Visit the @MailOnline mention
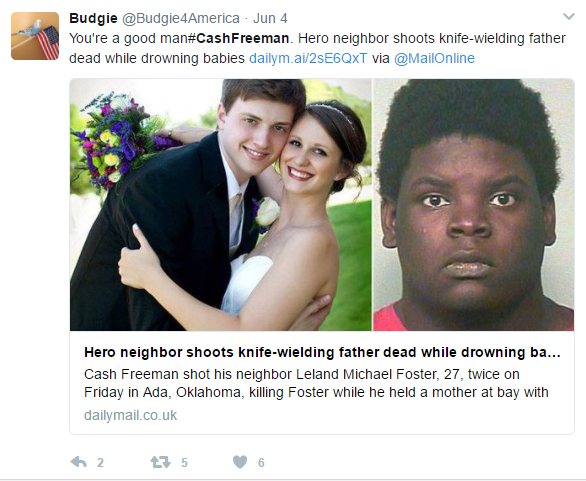This screenshot has height=481, width=586. click(434, 58)
